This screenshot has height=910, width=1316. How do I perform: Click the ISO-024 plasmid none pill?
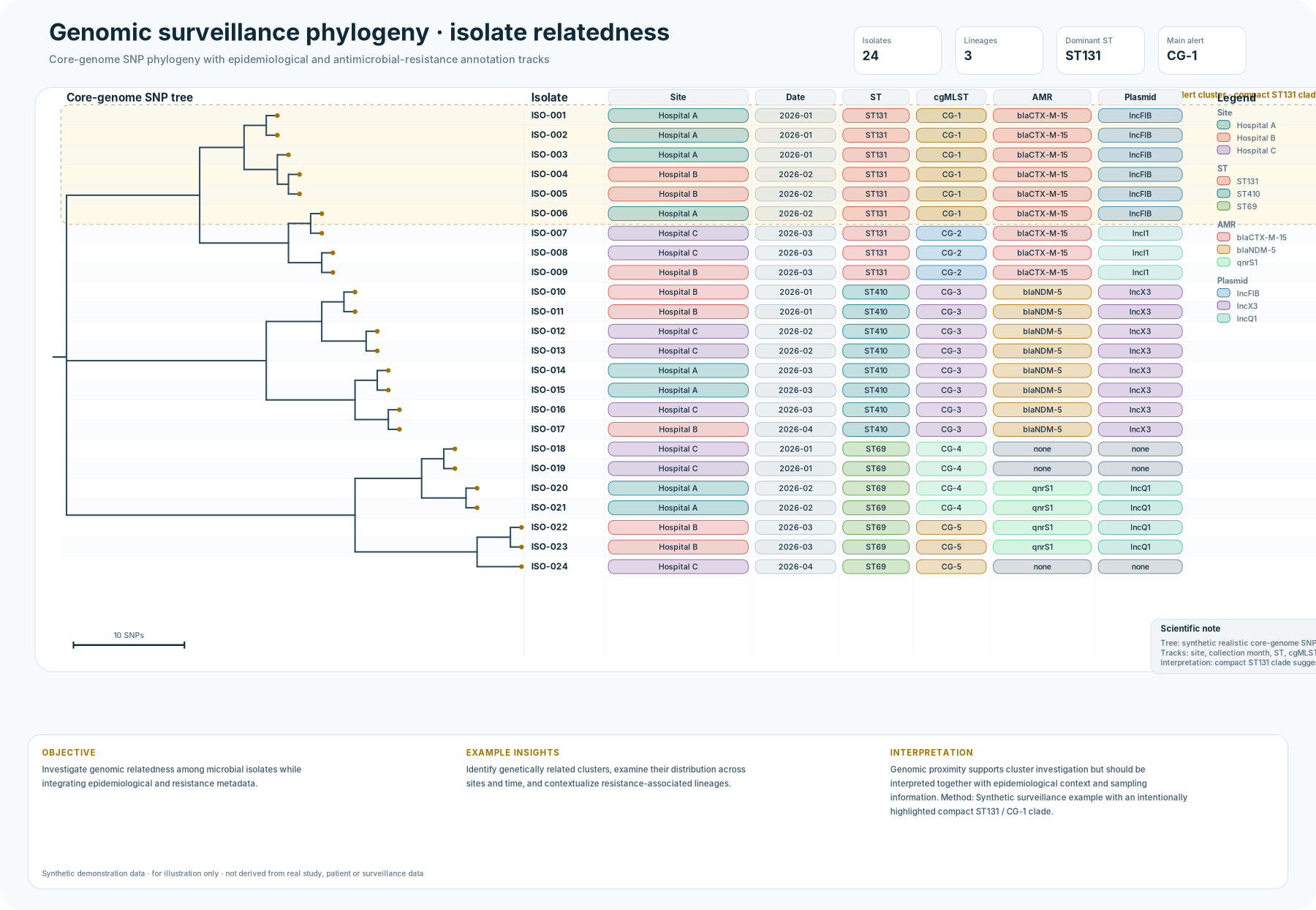tap(1140, 567)
